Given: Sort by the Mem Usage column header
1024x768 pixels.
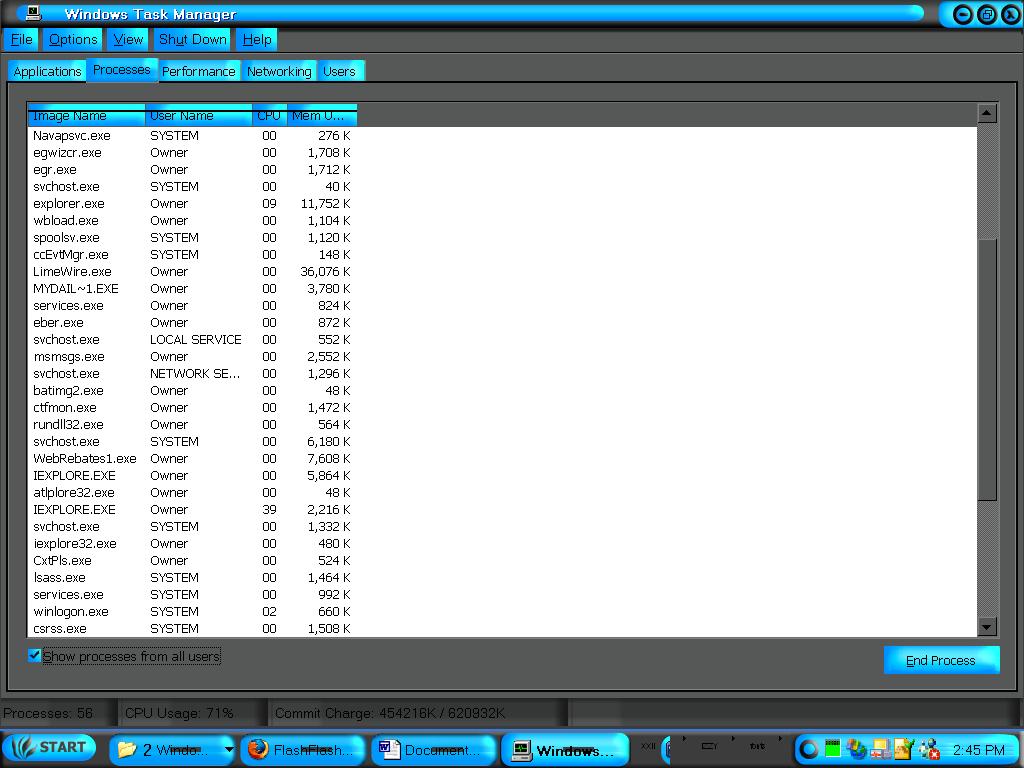Looking at the screenshot, I should click(x=322, y=115).
